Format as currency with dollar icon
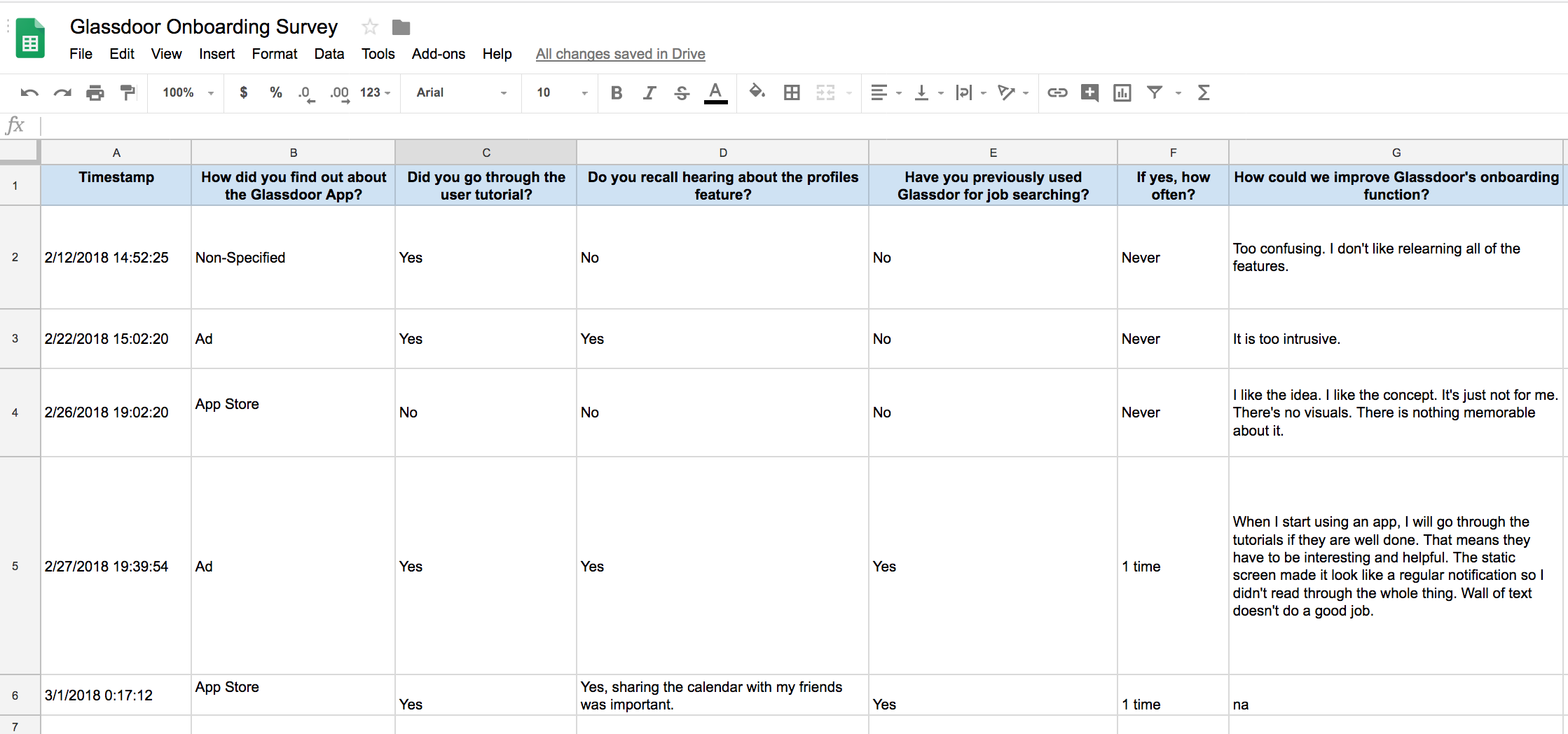 [243, 92]
